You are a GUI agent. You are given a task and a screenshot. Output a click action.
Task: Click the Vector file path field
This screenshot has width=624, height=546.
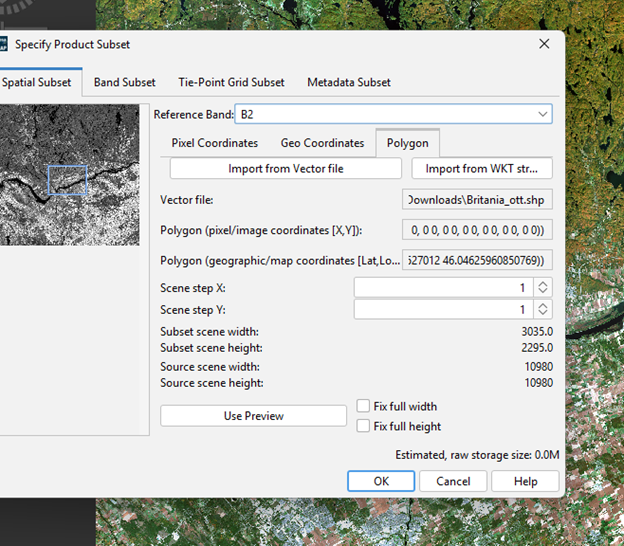477,200
